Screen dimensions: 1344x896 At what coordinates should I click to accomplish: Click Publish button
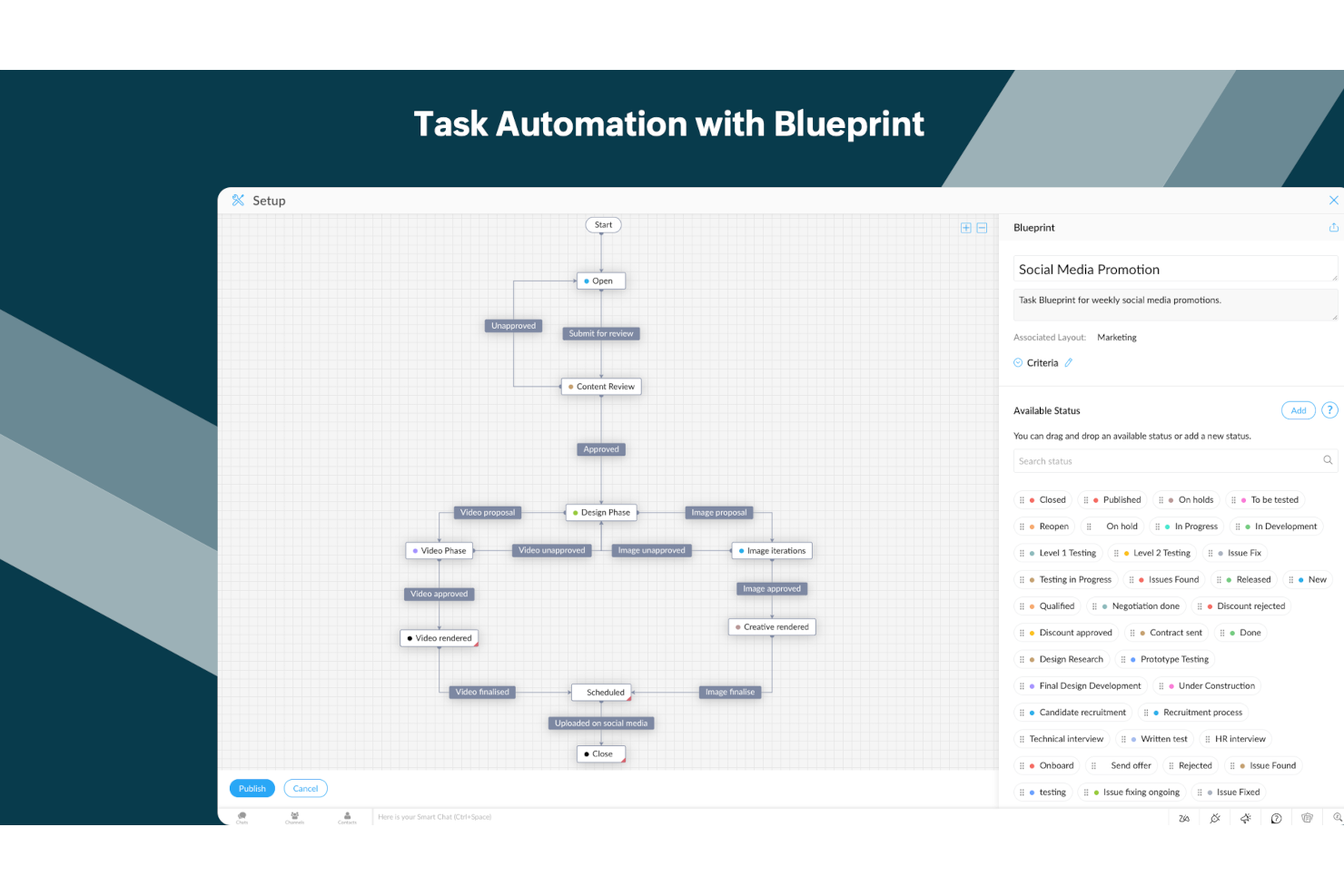tap(252, 789)
